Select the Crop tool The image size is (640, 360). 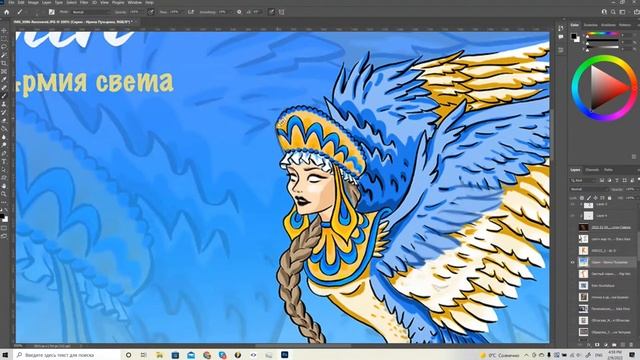4,63
